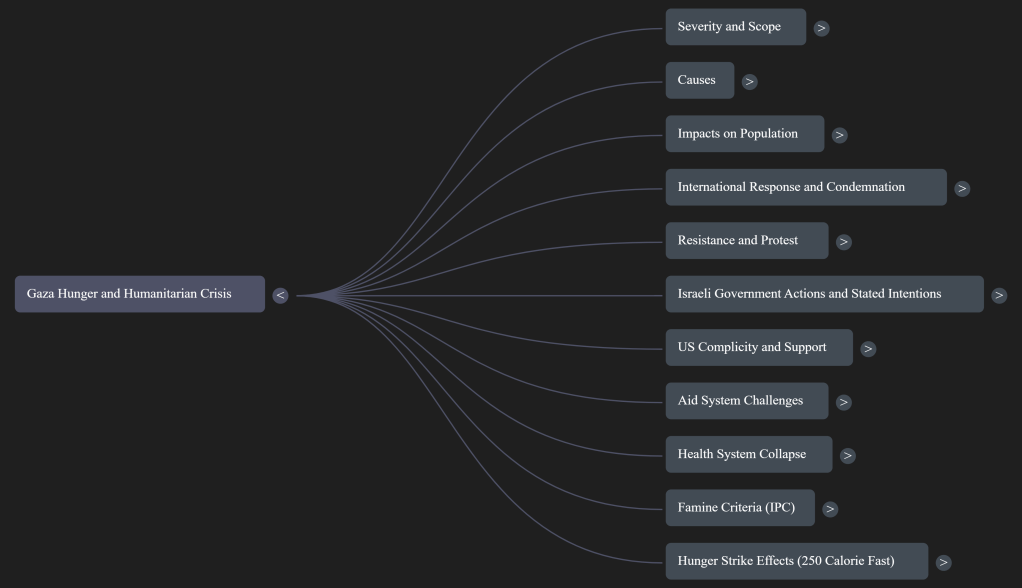The image size is (1022, 588).
Task: Select the Gaza Hunger and Humanitarian Crisis node
Action: click(x=140, y=294)
